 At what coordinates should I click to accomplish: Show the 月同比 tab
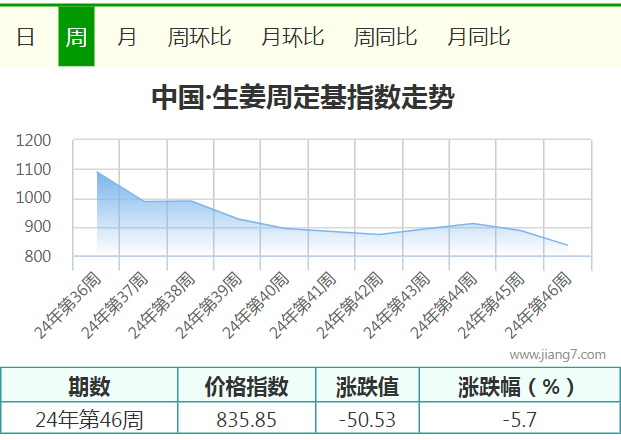tap(479, 37)
